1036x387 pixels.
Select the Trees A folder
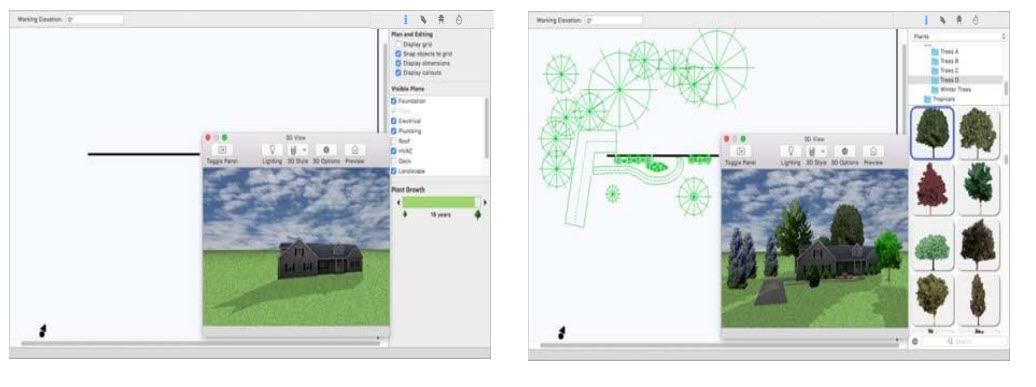click(949, 52)
